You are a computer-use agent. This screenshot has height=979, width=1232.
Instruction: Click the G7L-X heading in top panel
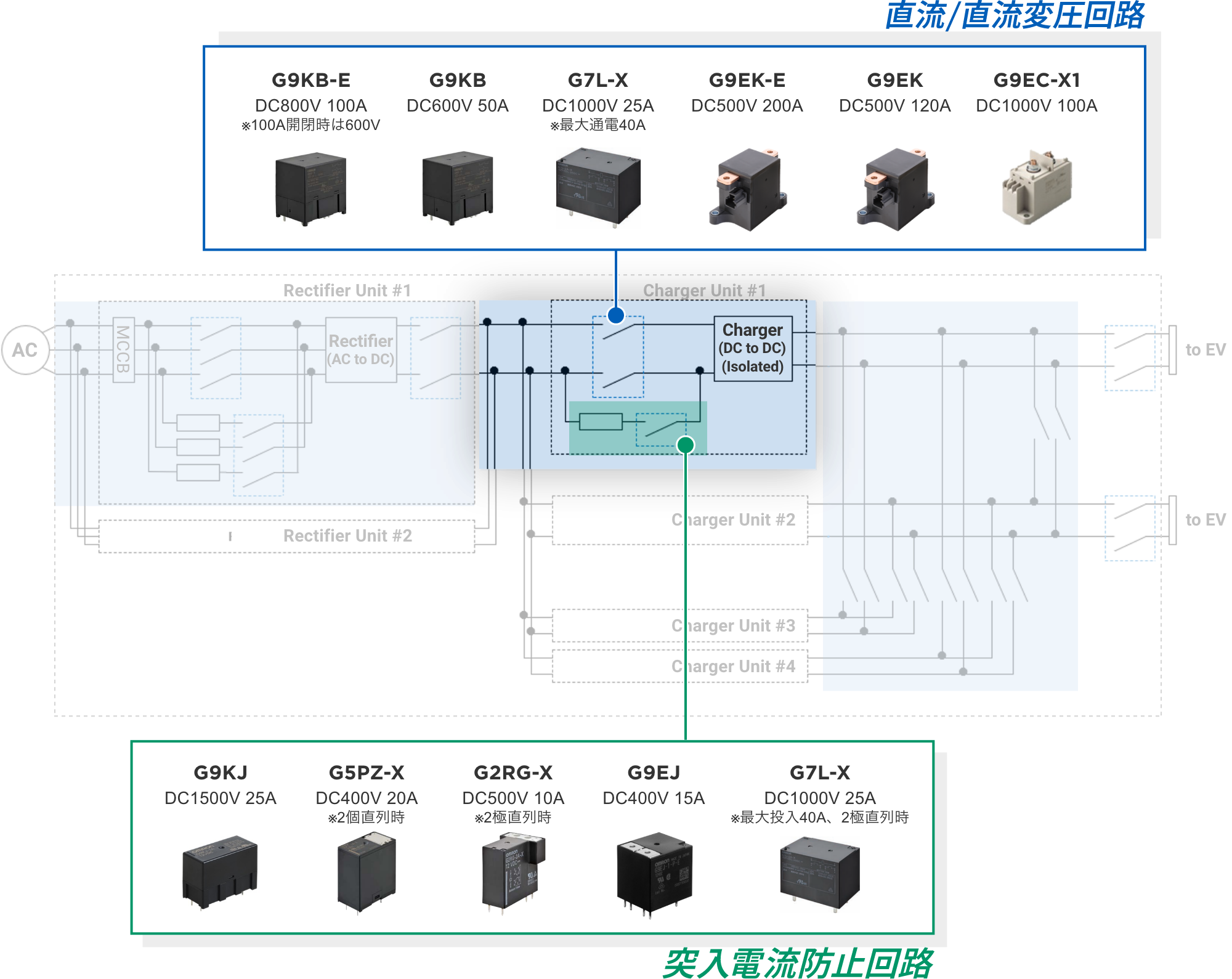598,80
